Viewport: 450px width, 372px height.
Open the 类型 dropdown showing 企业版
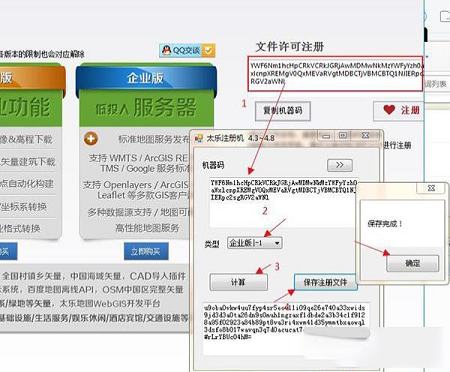pyautogui.click(x=255, y=243)
